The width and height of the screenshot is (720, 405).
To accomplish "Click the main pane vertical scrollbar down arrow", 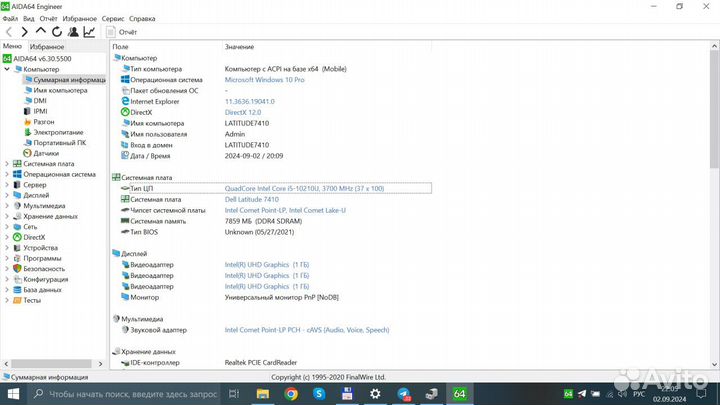I will tap(714, 364).
